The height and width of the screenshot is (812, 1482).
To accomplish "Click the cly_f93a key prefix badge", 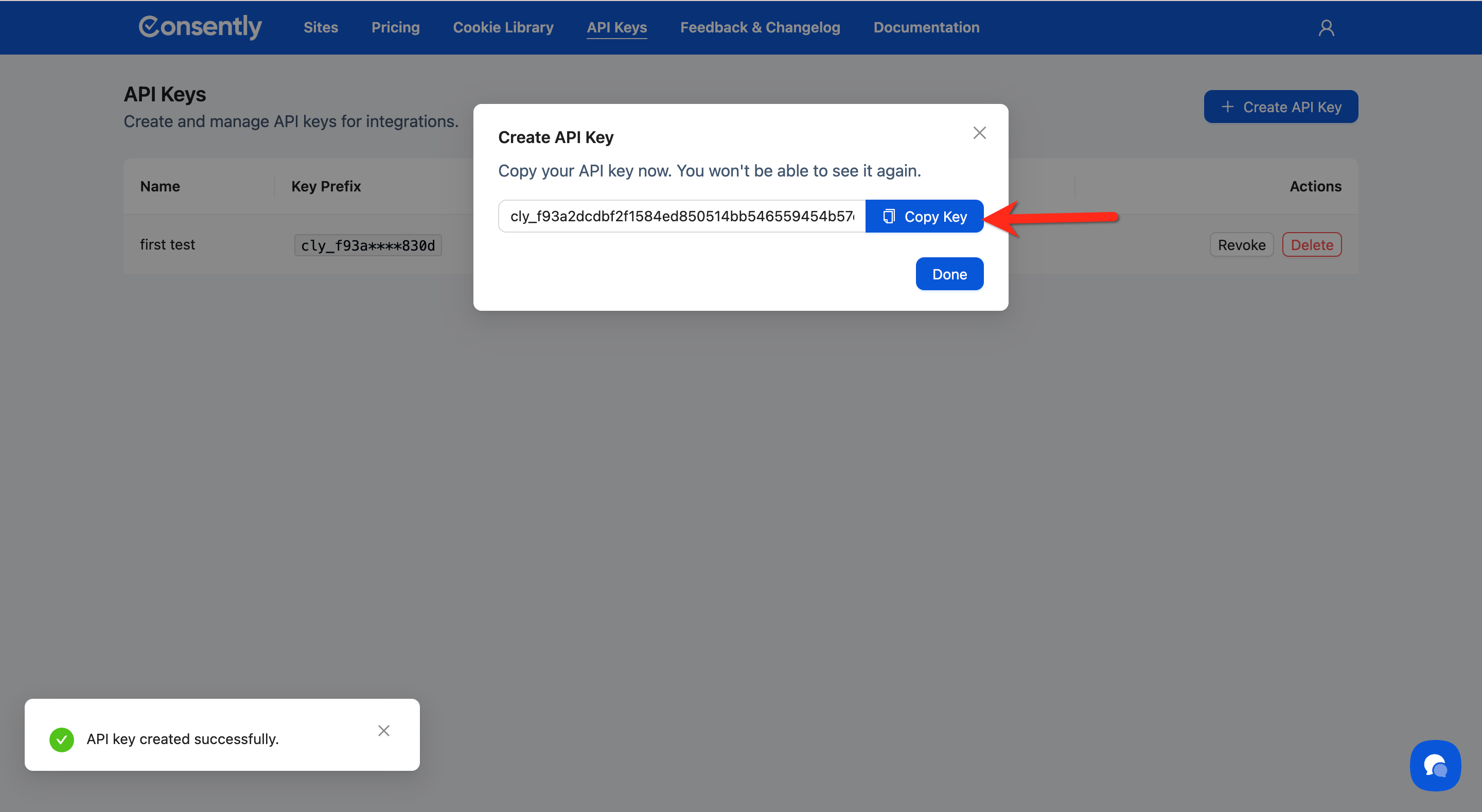I will [367, 246].
